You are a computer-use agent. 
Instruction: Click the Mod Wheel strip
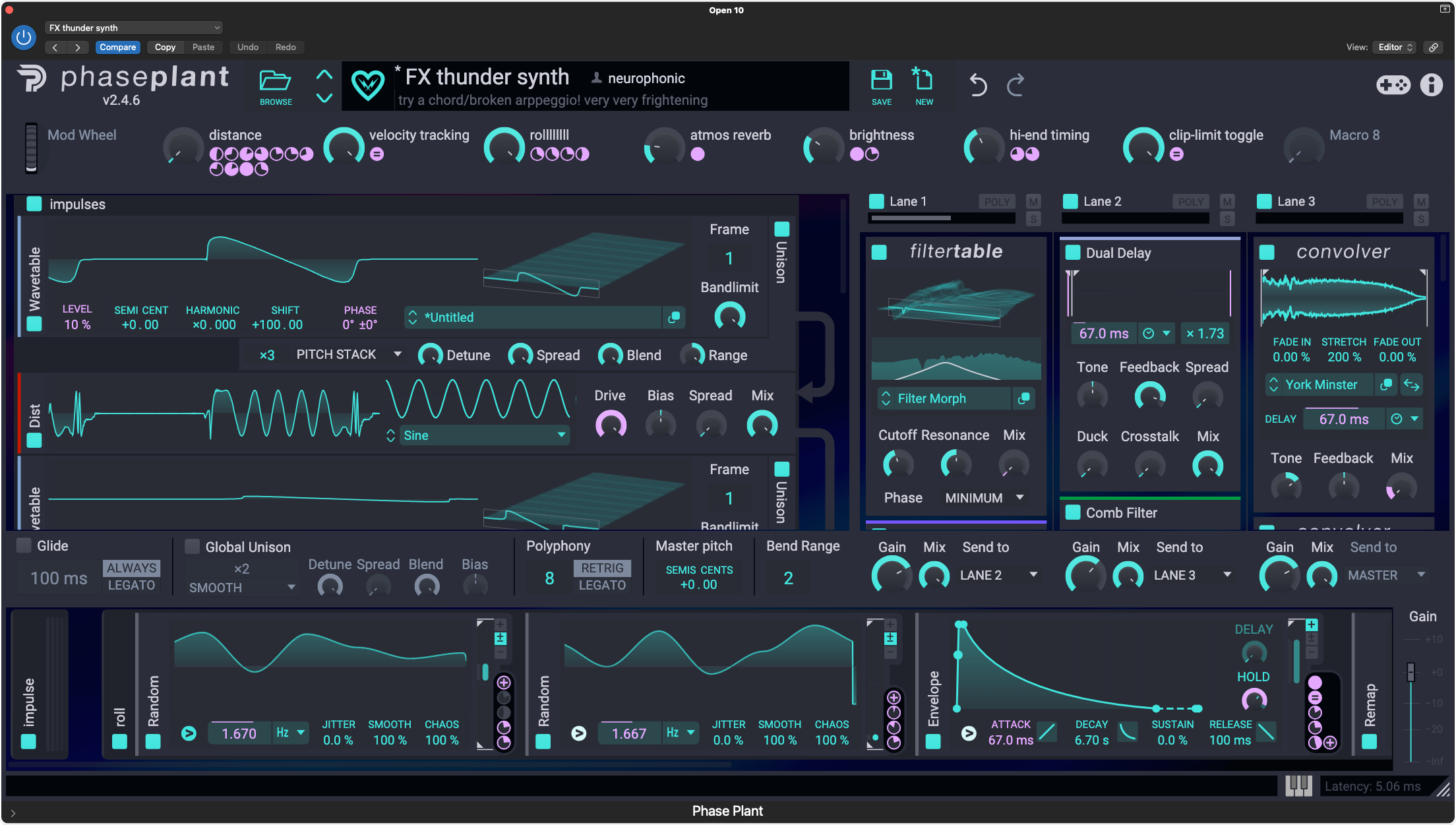point(31,148)
